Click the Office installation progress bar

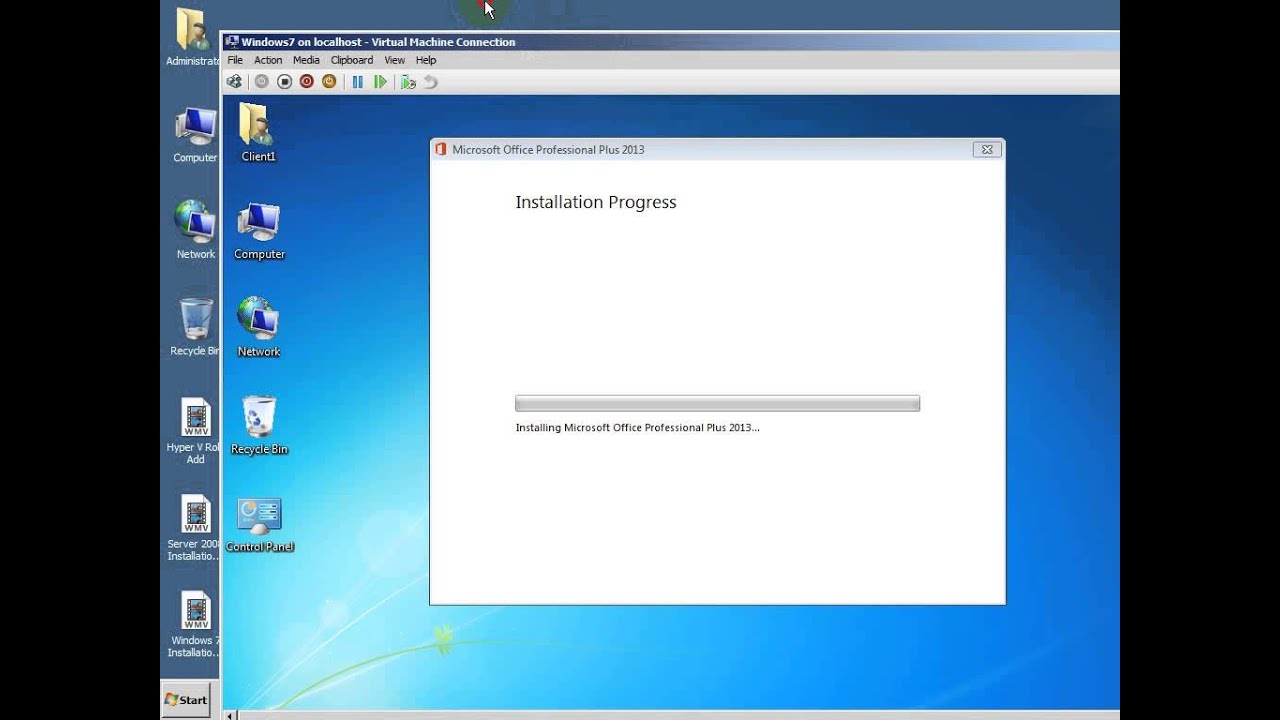pyautogui.click(x=717, y=404)
